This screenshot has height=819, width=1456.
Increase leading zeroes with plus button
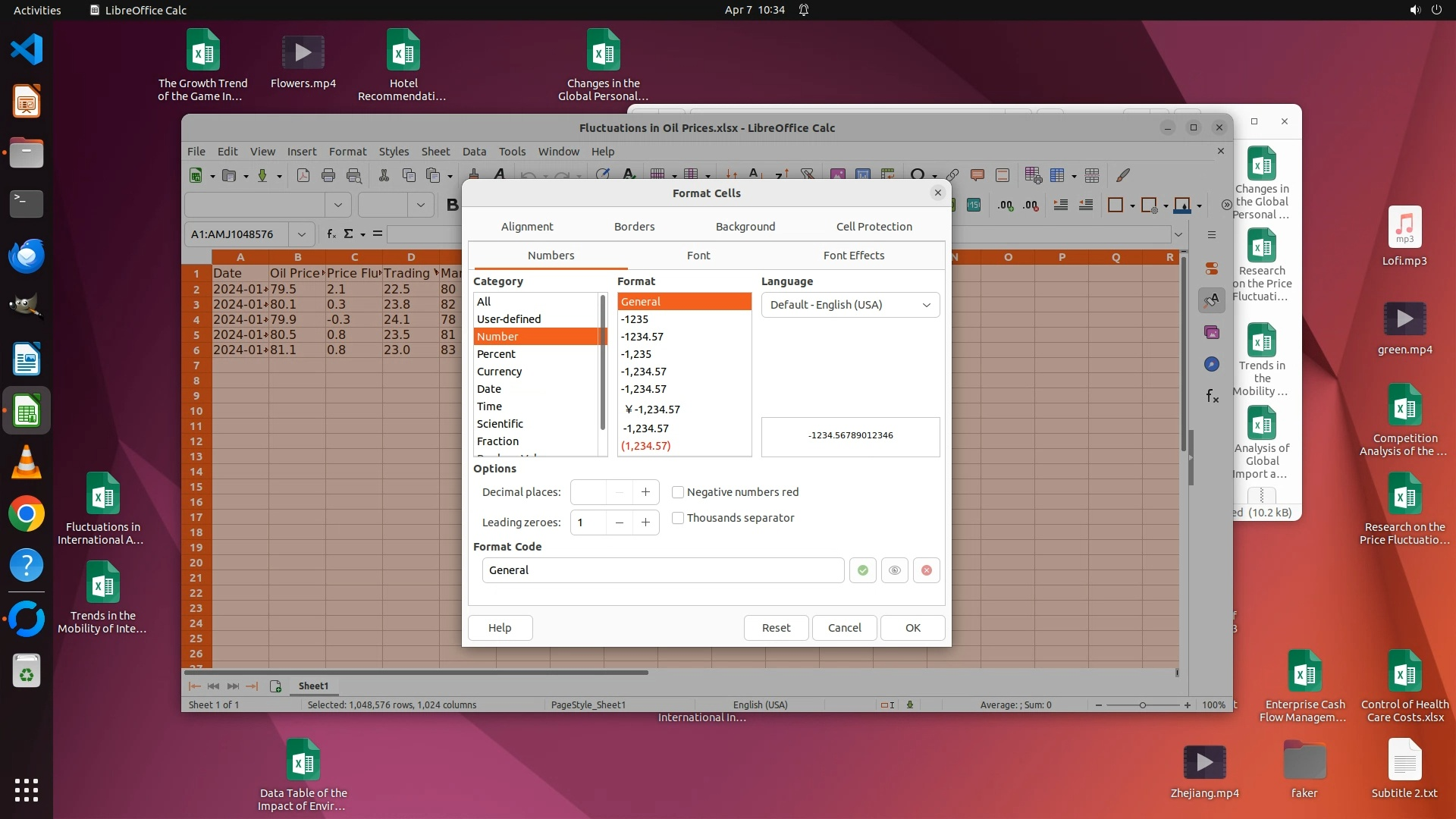click(645, 522)
